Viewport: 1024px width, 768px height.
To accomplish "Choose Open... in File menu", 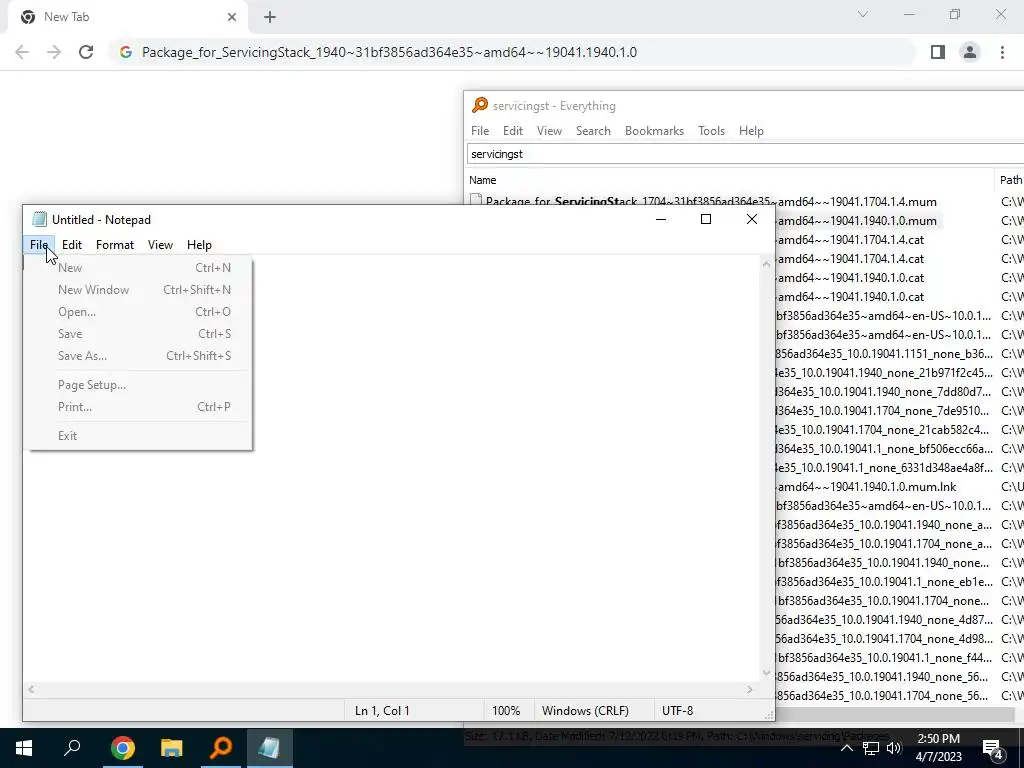I will click(x=138, y=312).
